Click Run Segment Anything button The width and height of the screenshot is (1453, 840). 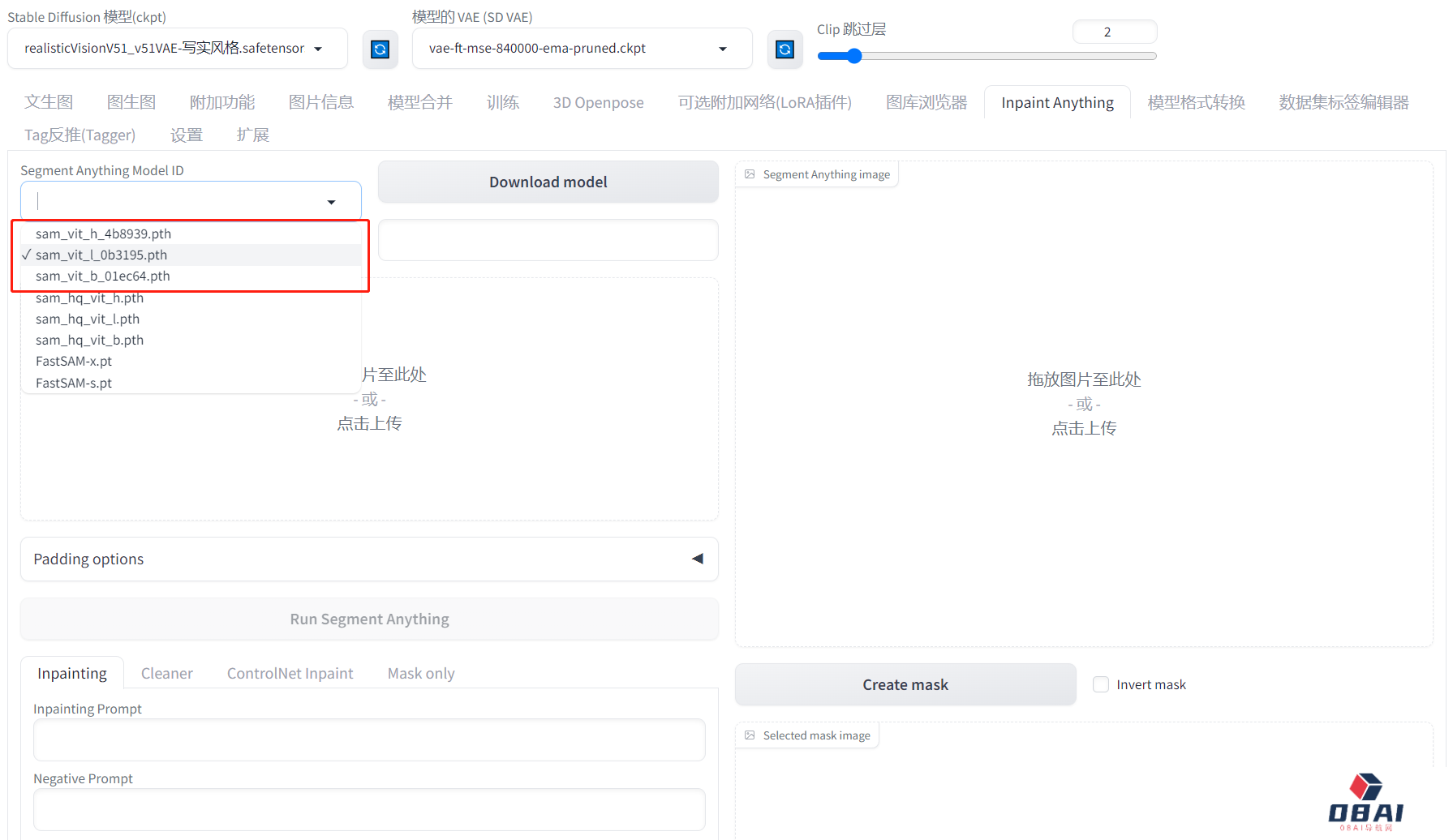click(x=369, y=619)
